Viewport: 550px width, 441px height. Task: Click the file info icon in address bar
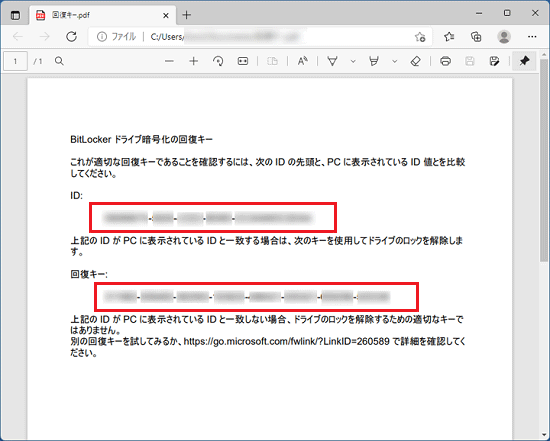101,36
